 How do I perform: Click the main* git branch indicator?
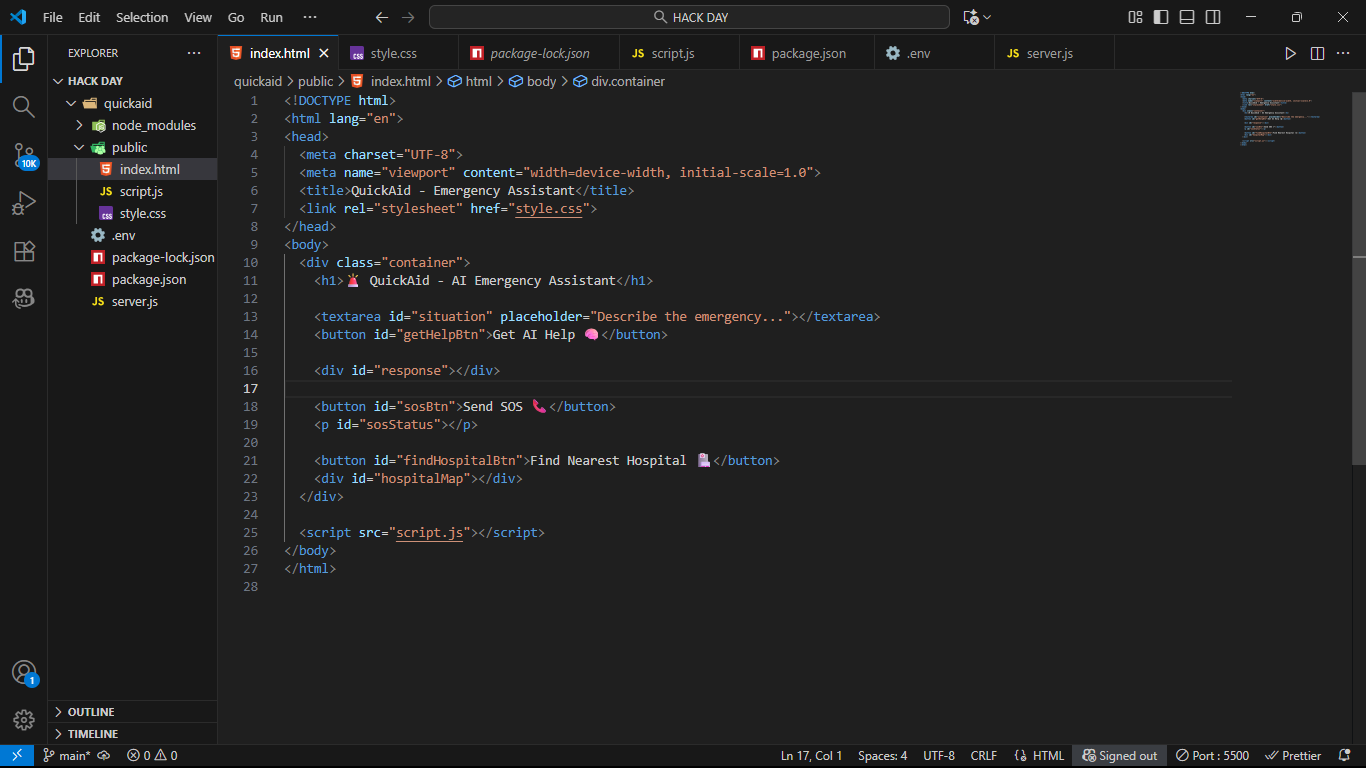[x=66, y=756]
